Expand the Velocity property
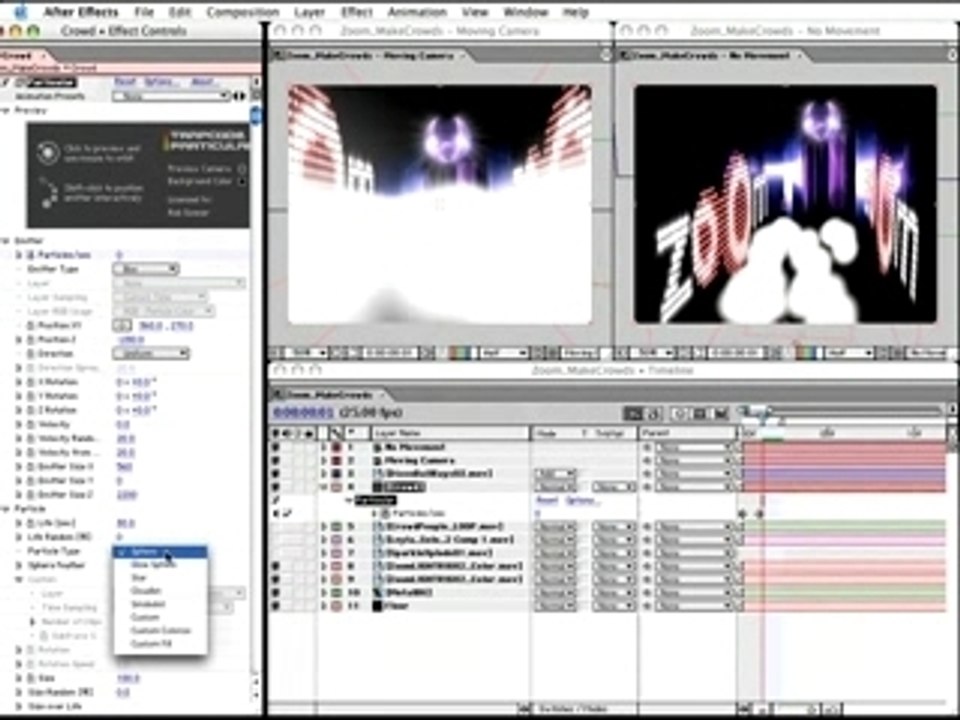 tap(18, 424)
